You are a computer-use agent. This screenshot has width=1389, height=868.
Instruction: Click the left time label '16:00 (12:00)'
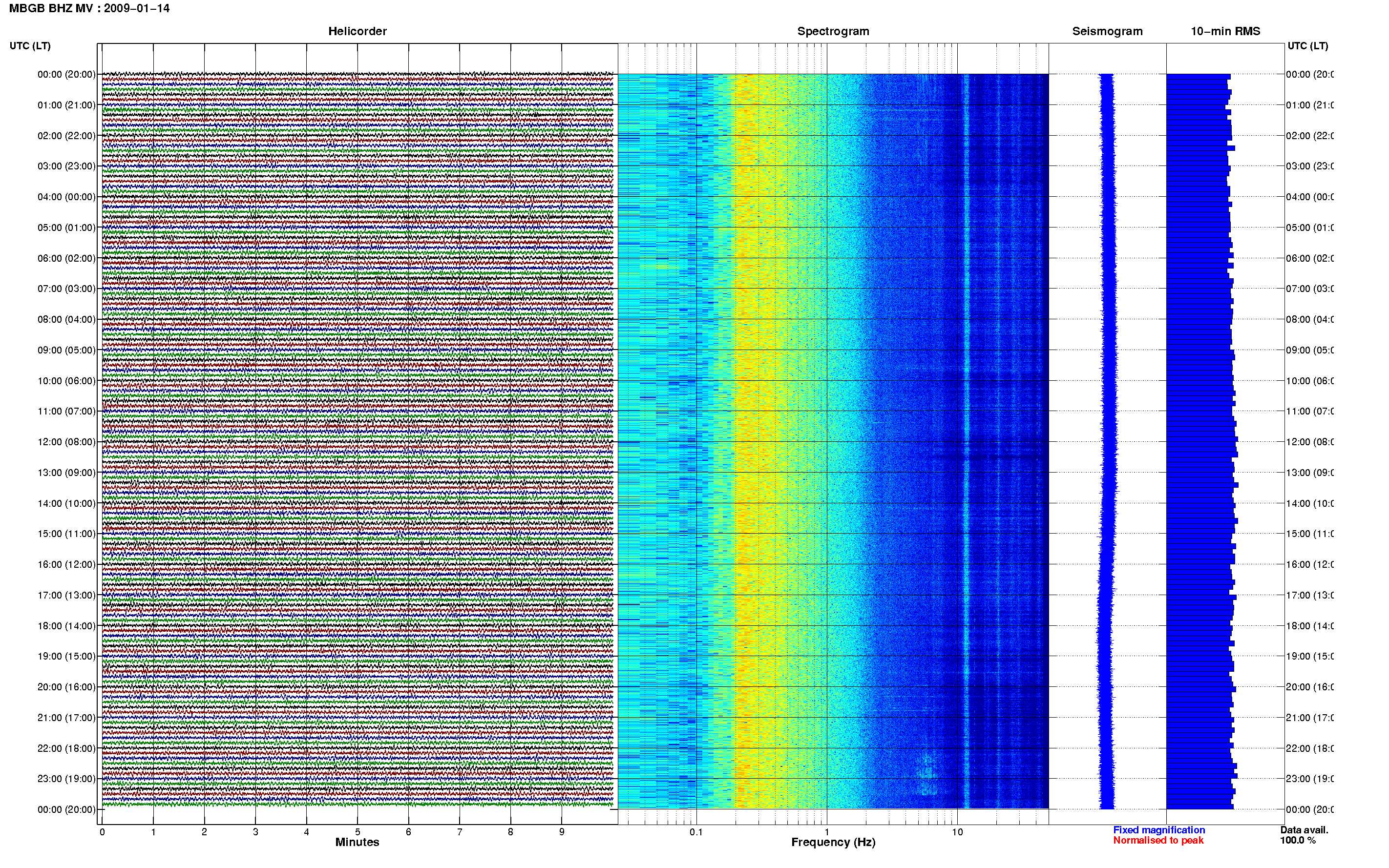pos(66,564)
